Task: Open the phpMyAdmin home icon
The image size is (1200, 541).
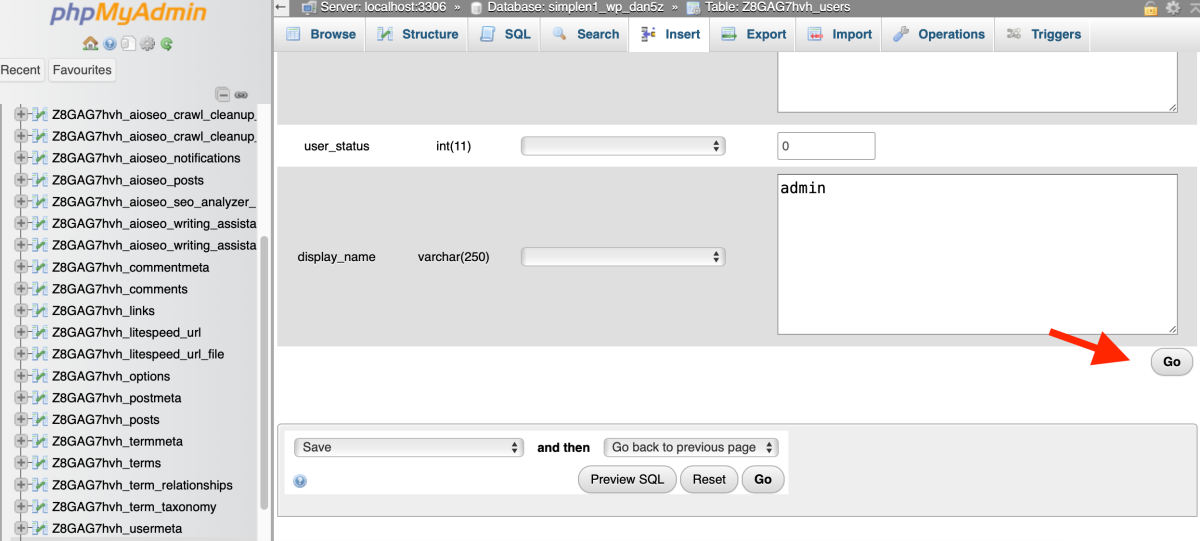Action: [x=90, y=44]
